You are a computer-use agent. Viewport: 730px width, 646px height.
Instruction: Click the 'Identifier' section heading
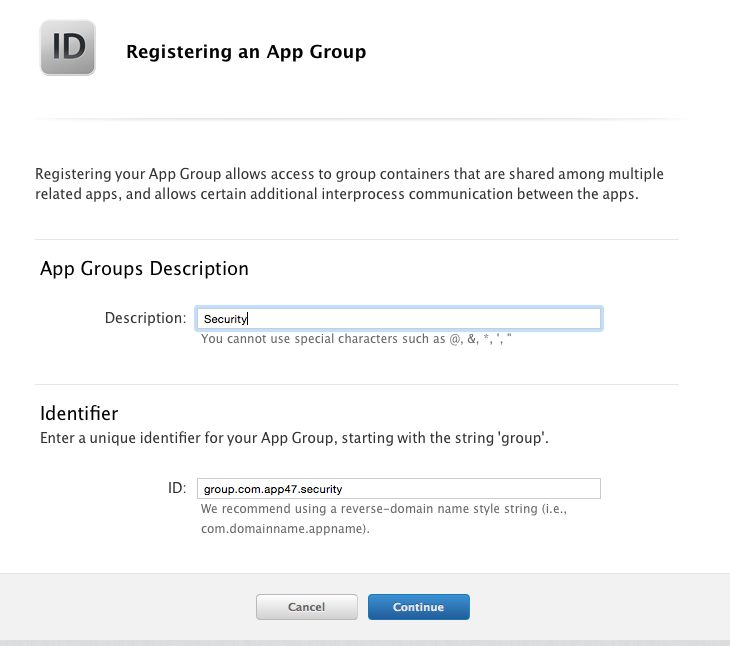click(x=79, y=413)
